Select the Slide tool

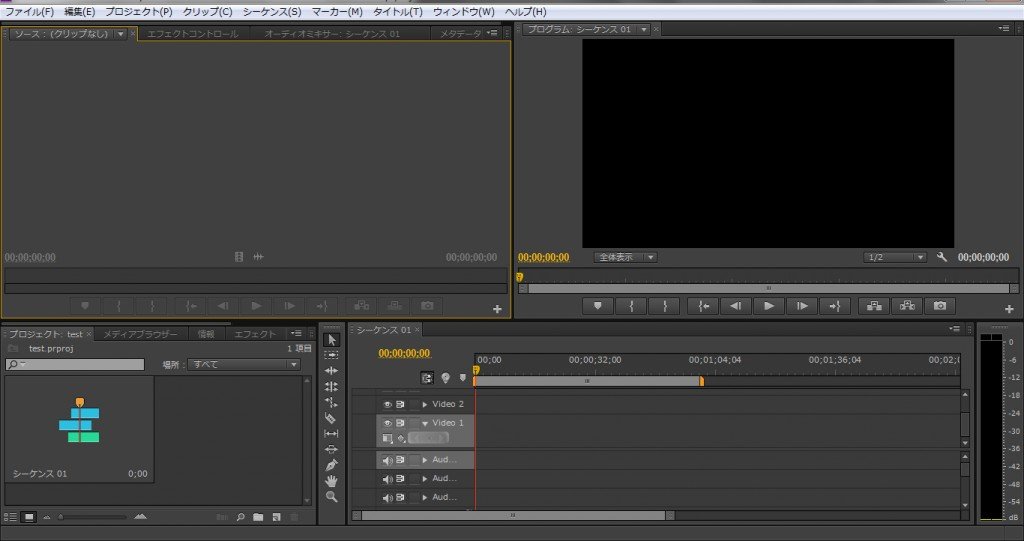pos(332,450)
